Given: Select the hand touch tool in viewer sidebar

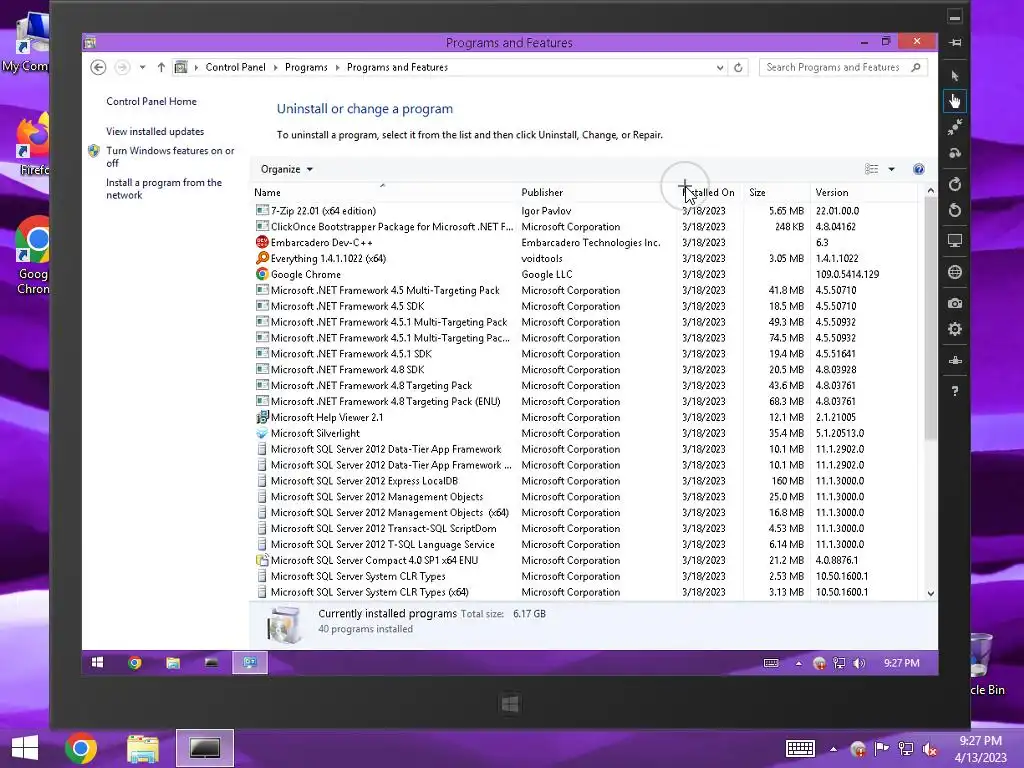Looking at the screenshot, I should (x=955, y=101).
